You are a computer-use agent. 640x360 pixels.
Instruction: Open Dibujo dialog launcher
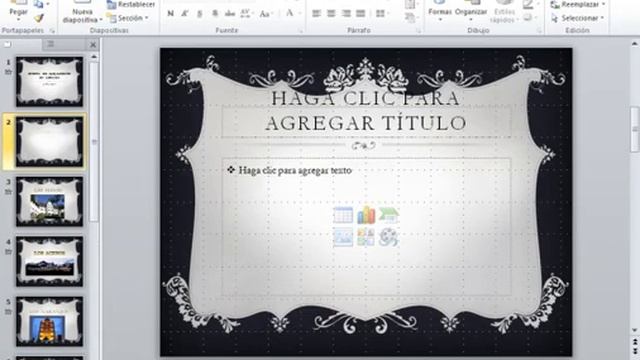tap(539, 31)
